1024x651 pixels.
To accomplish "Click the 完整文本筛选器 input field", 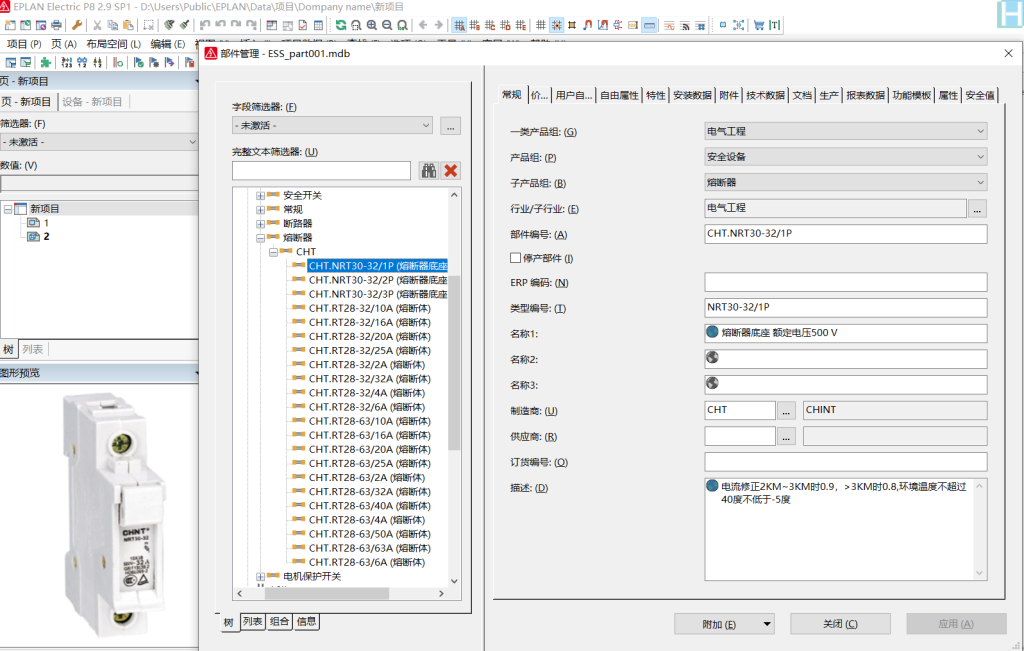I will tap(321, 171).
